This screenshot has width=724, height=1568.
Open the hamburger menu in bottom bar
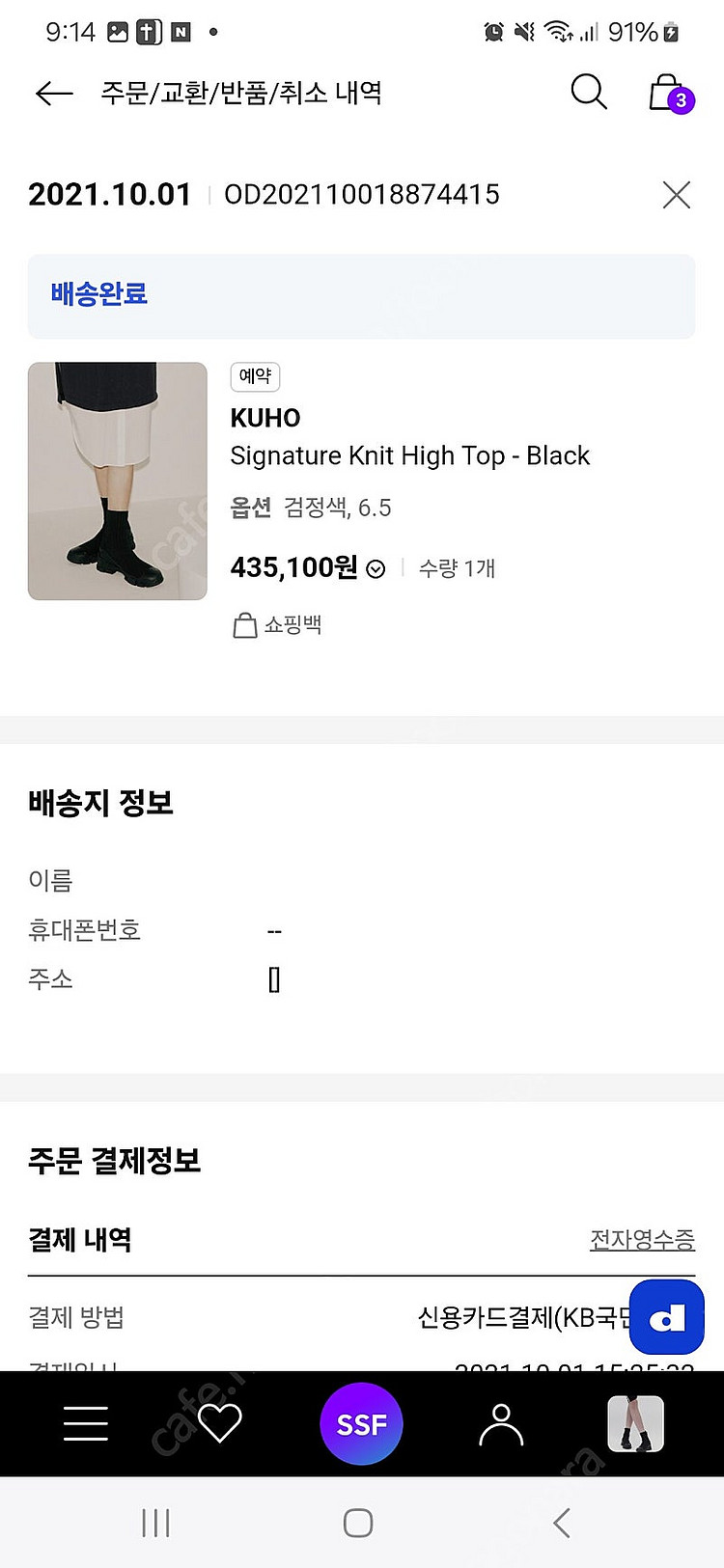[x=86, y=1423]
